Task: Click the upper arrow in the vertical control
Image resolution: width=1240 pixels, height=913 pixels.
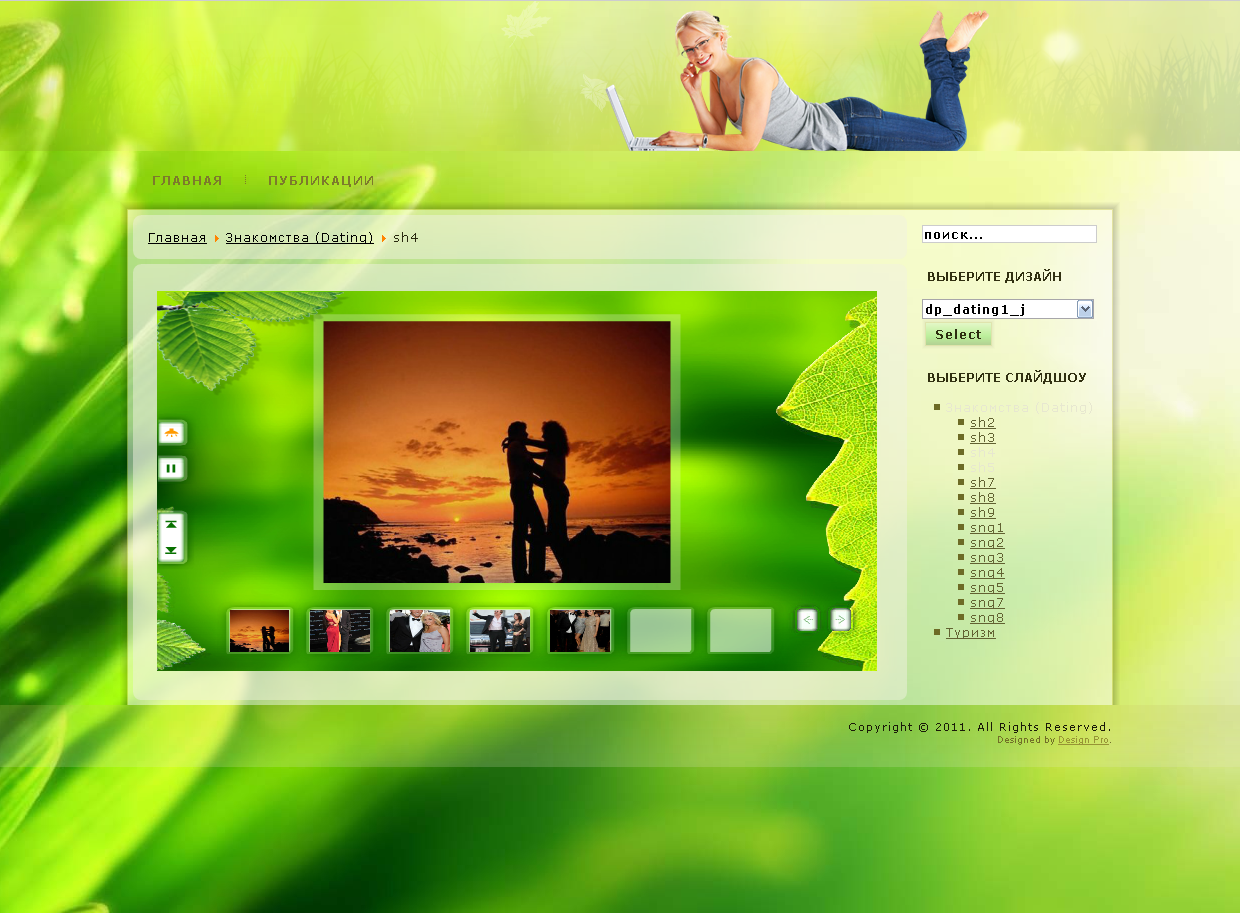Action: tap(171, 525)
